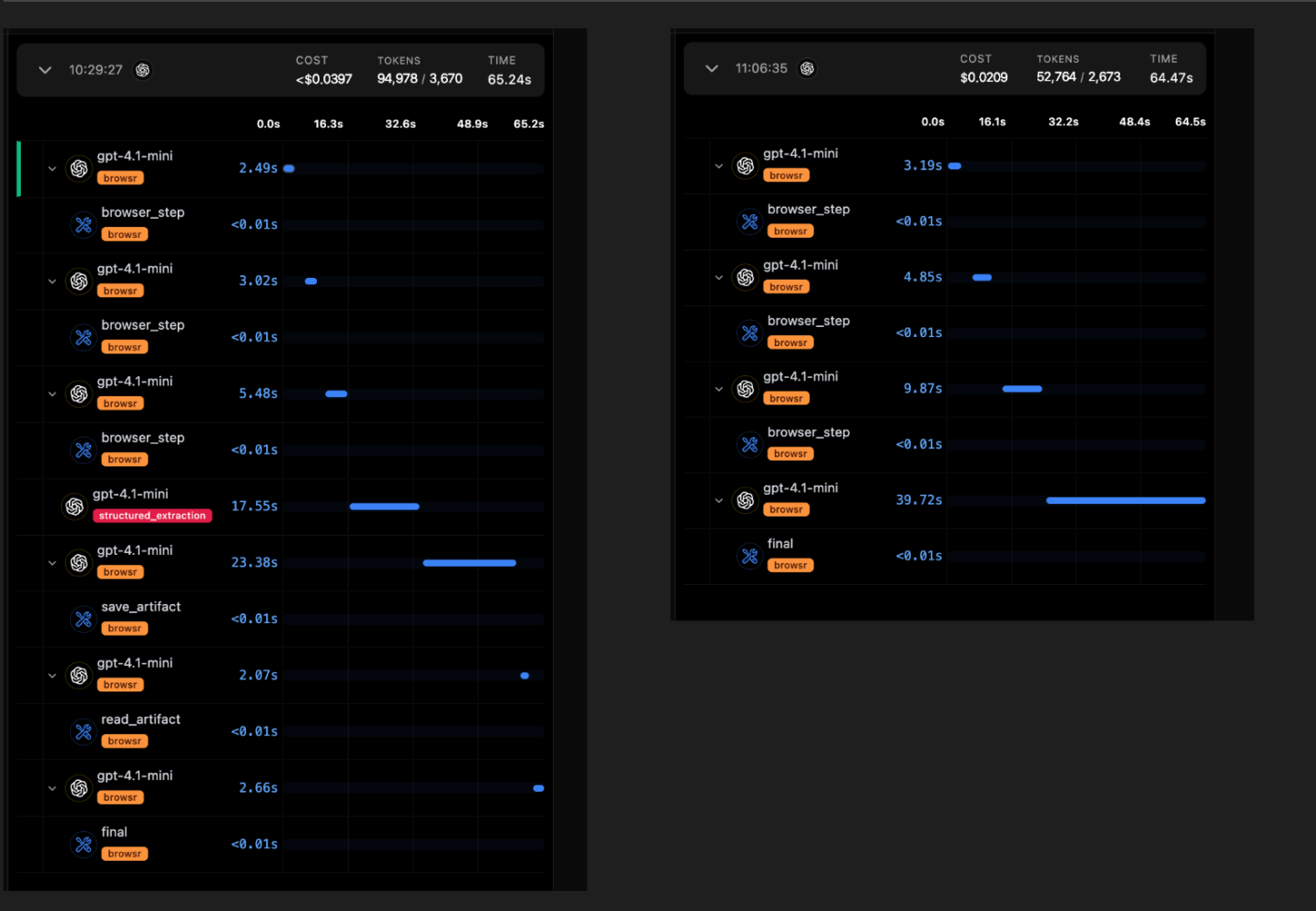Click the 94,978 / 3,670 token count
This screenshot has height=911, width=1316.
click(x=419, y=78)
